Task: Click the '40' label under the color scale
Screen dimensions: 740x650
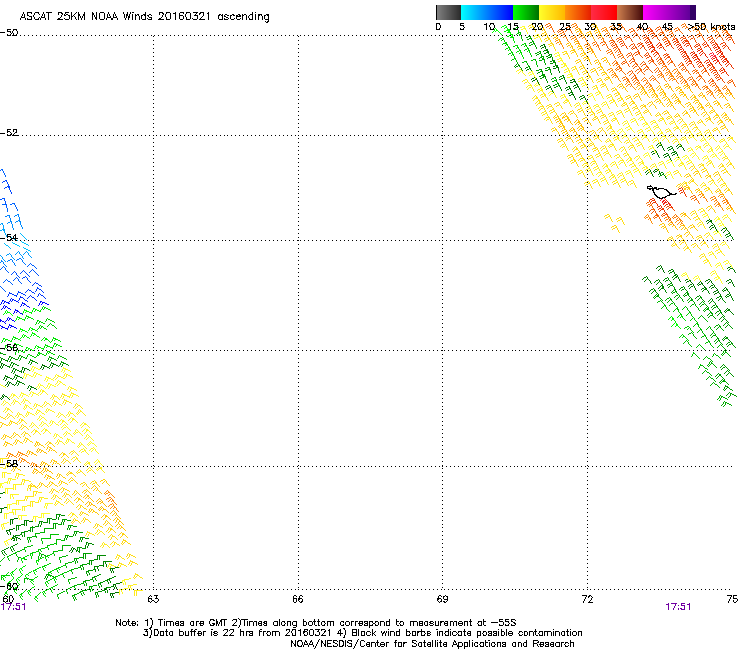Action: tap(642, 27)
